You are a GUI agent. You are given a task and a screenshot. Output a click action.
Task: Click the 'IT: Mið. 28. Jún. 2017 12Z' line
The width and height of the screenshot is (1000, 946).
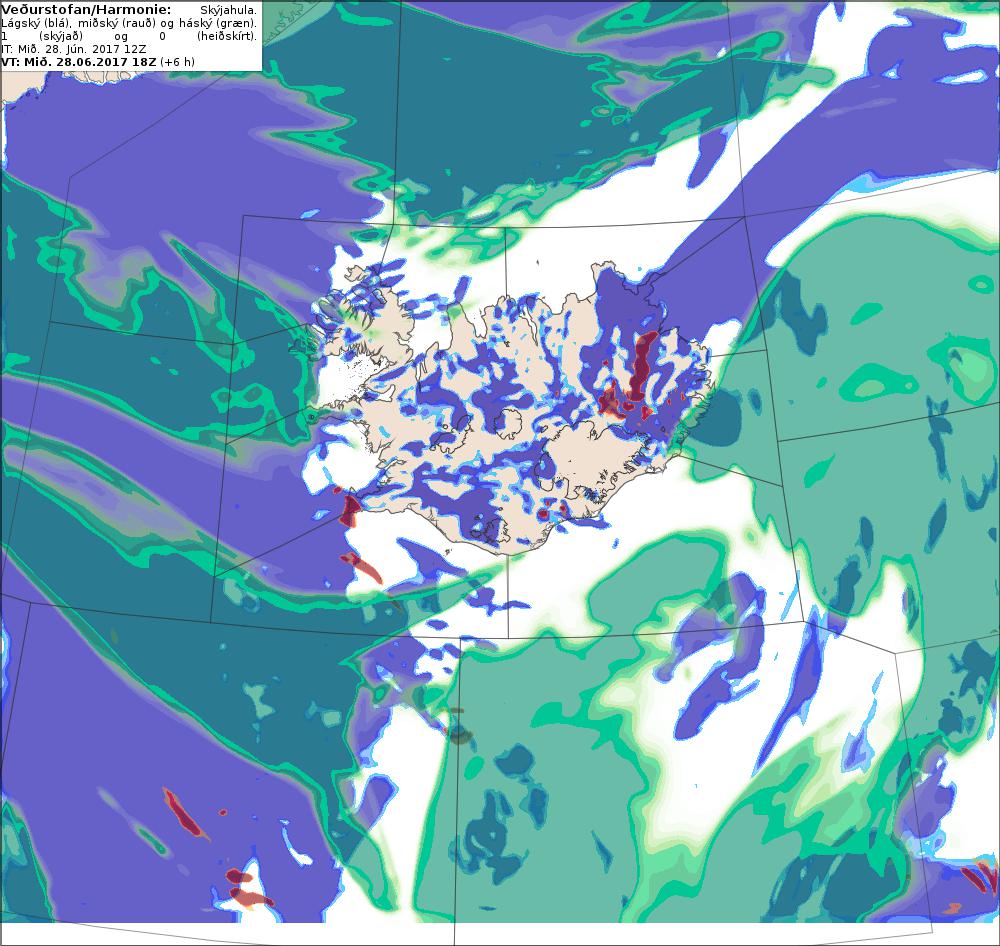[73, 49]
